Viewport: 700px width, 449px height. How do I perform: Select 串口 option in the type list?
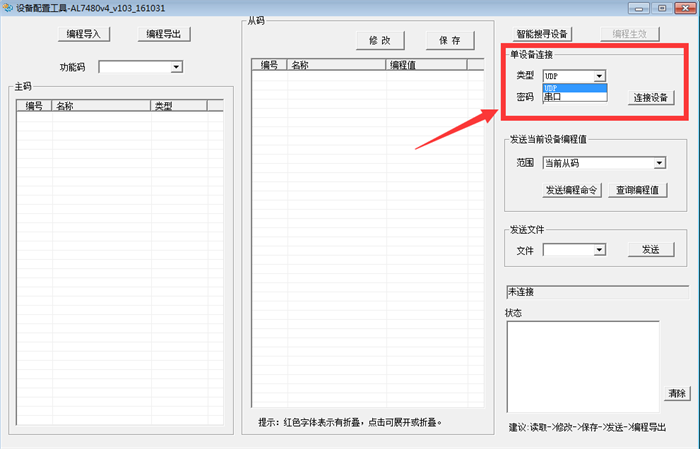575,96
